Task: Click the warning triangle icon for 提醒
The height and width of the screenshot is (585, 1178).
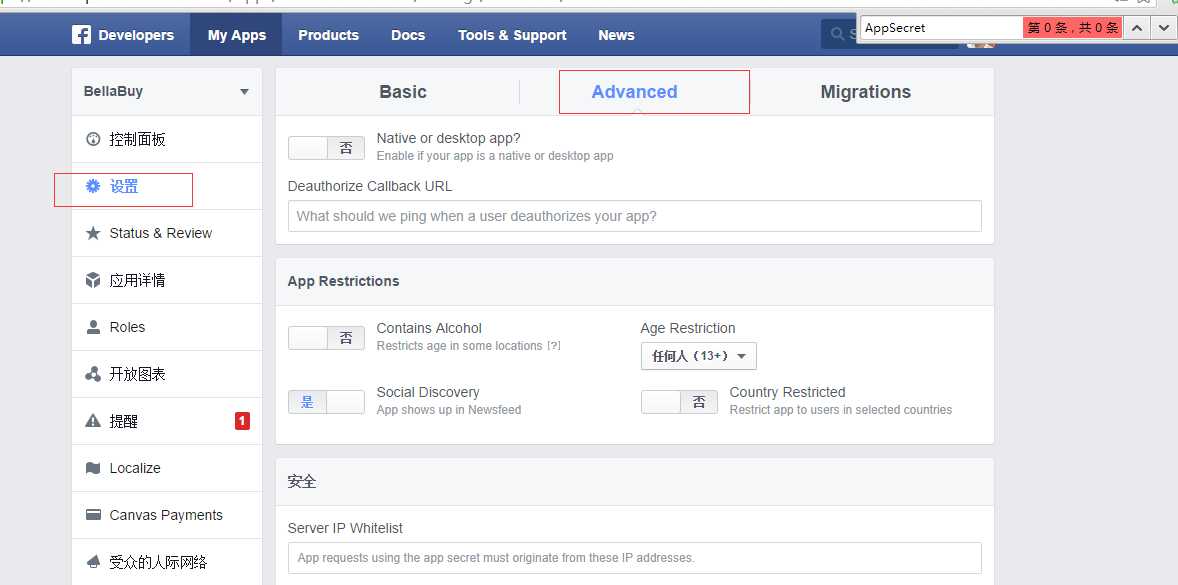Action: click(x=93, y=421)
